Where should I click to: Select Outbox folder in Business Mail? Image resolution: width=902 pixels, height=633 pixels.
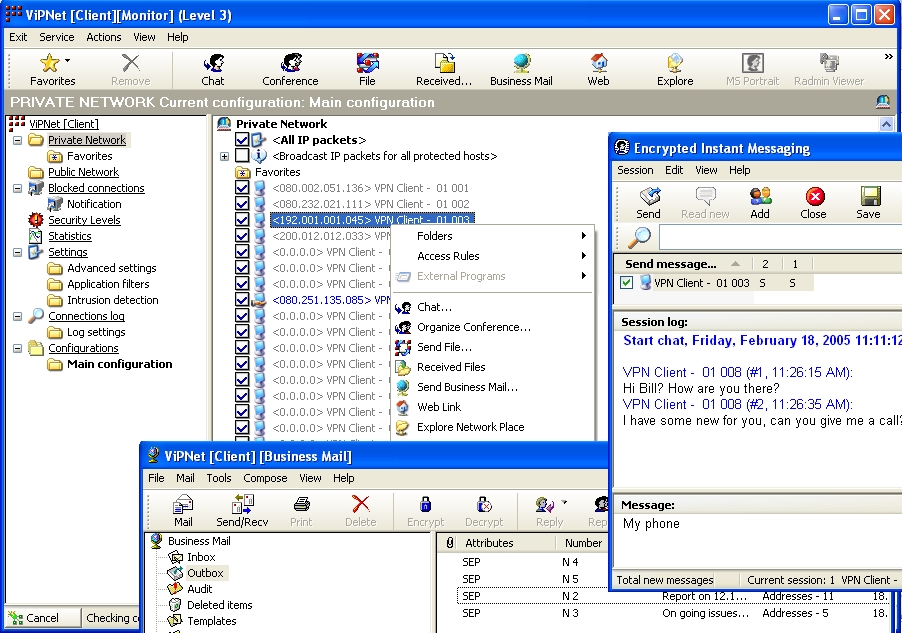205,573
